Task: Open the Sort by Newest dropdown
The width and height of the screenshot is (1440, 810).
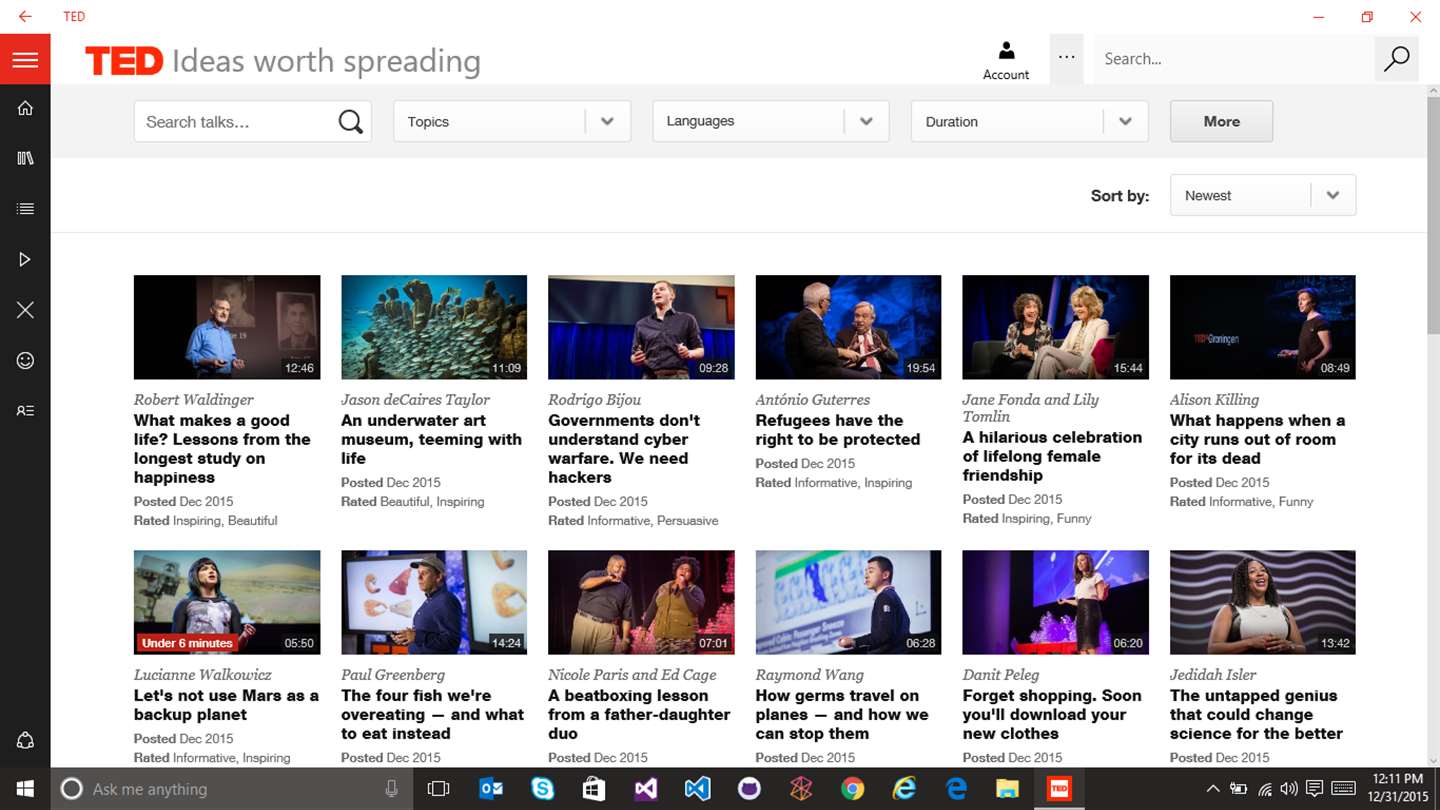Action: pos(1263,196)
